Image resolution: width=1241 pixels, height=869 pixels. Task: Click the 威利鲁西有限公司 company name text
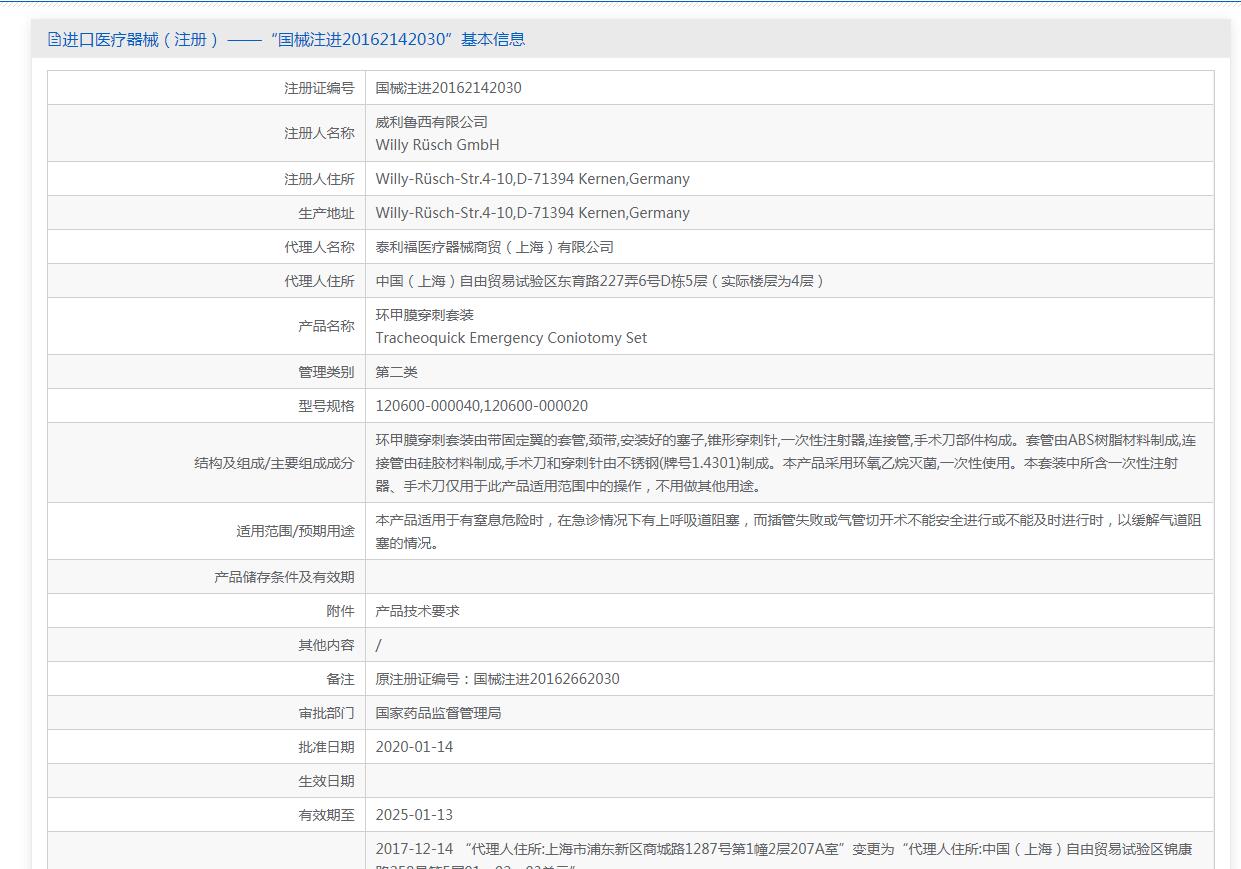click(431, 122)
